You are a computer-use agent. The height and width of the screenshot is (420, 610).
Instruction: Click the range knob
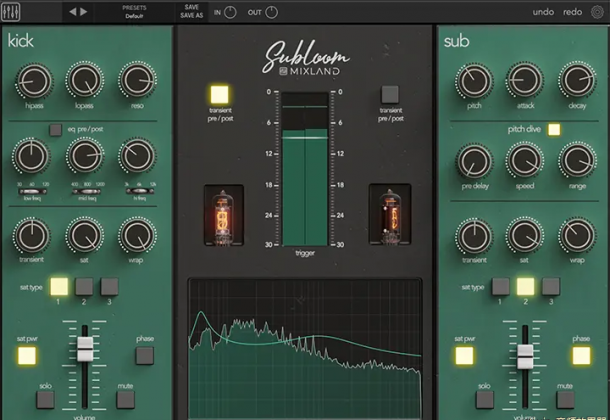[577, 161]
